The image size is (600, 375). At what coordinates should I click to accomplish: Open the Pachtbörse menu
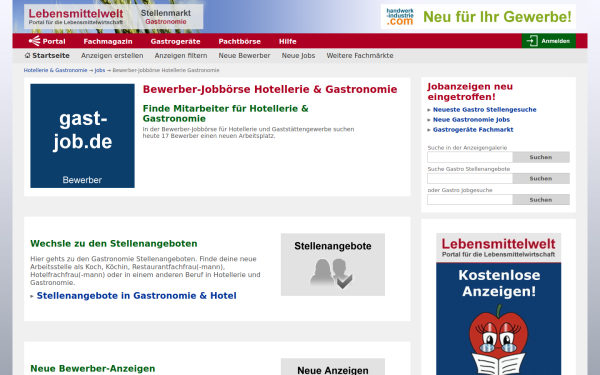240,41
